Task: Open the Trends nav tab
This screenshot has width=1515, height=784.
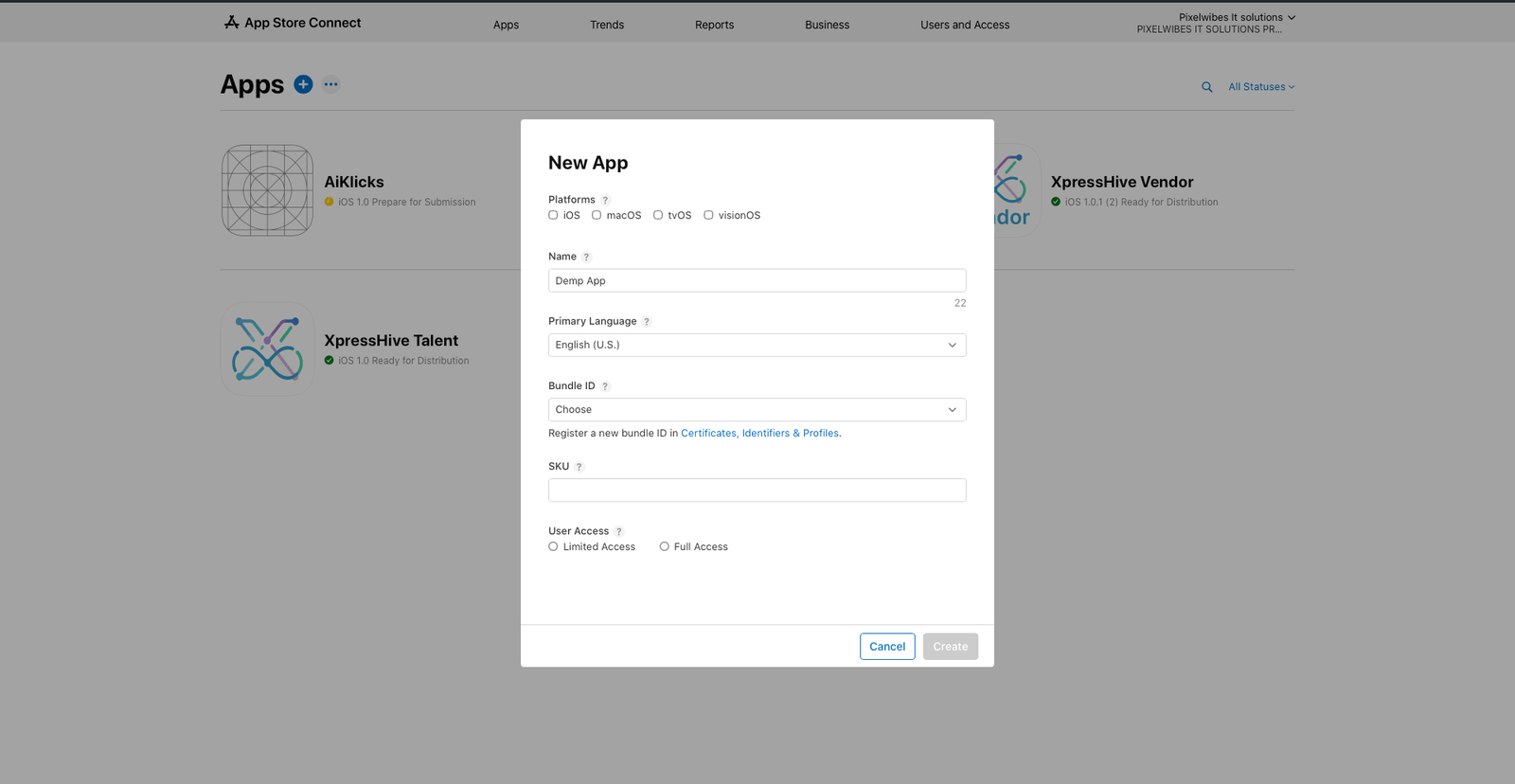Action: [x=607, y=25]
